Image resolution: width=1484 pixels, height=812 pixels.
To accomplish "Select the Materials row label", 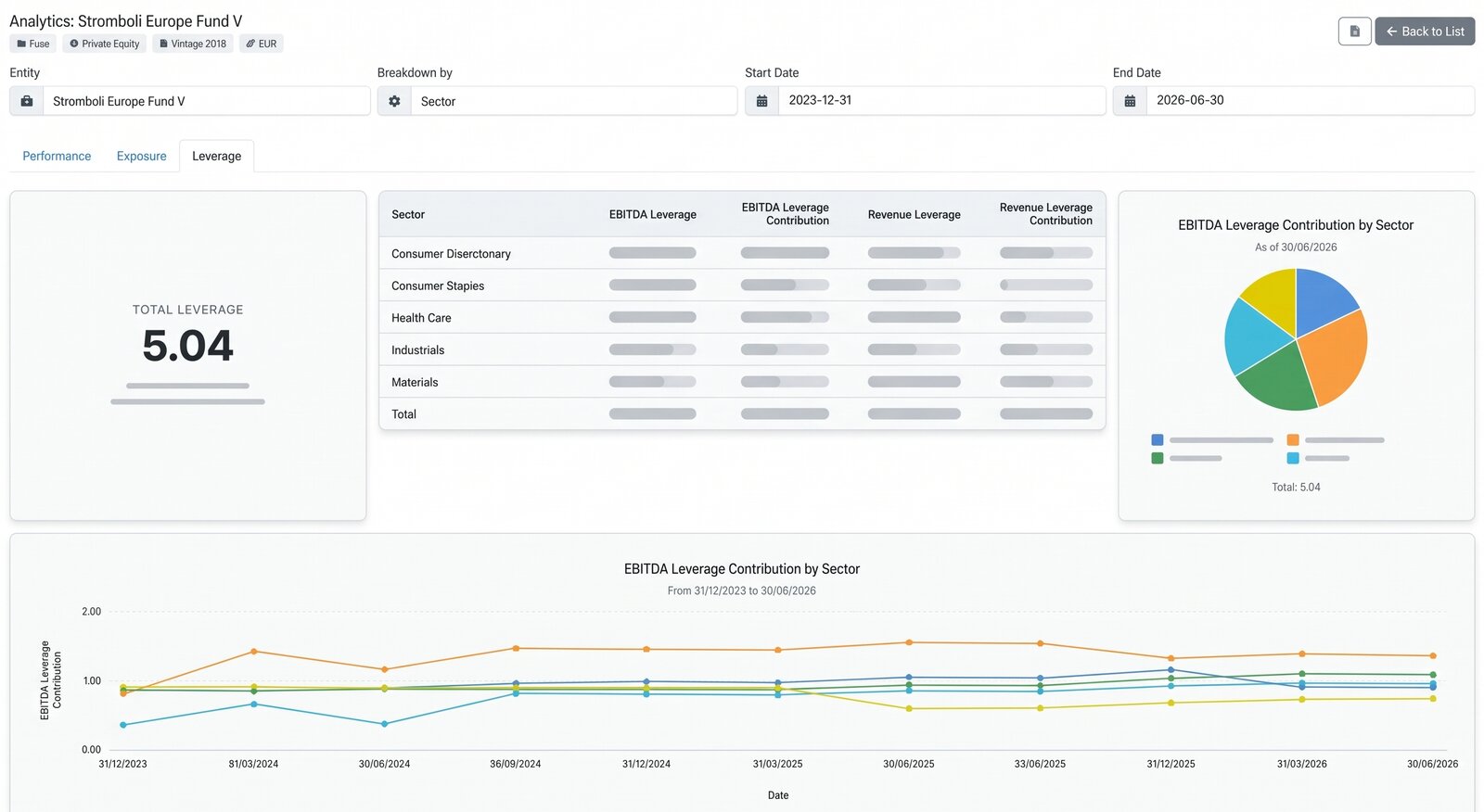I will (415, 382).
